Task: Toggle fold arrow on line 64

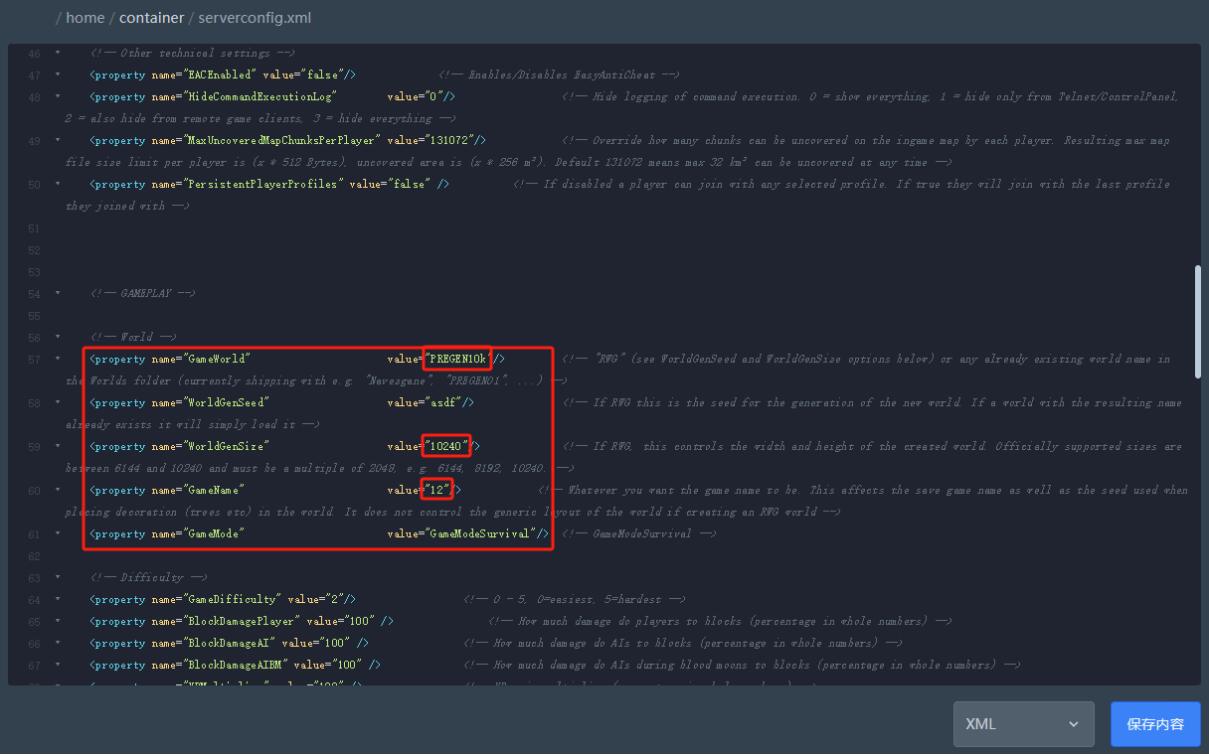Action: tap(57, 599)
